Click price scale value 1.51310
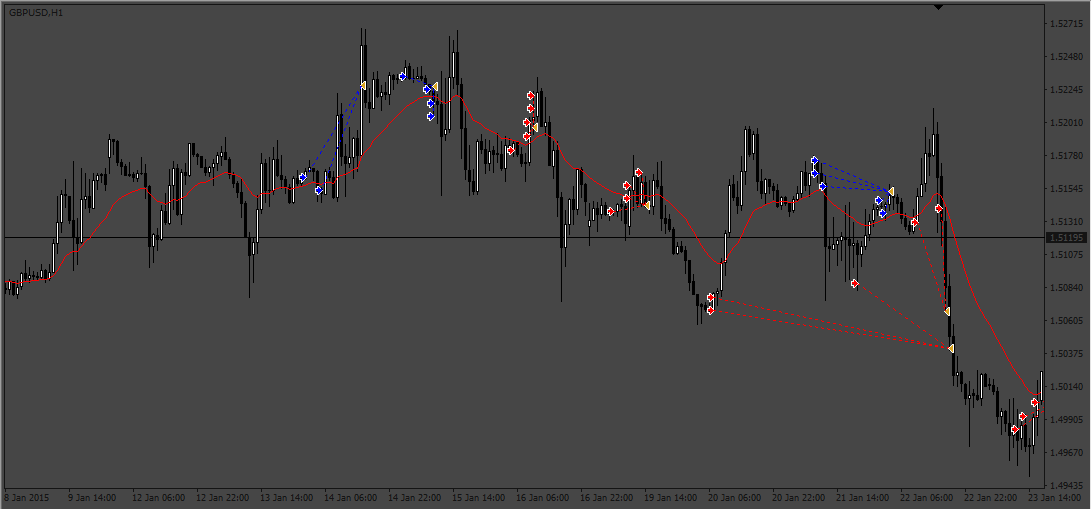Image resolution: width=1092 pixels, height=509 pixels. point(1068,221)
